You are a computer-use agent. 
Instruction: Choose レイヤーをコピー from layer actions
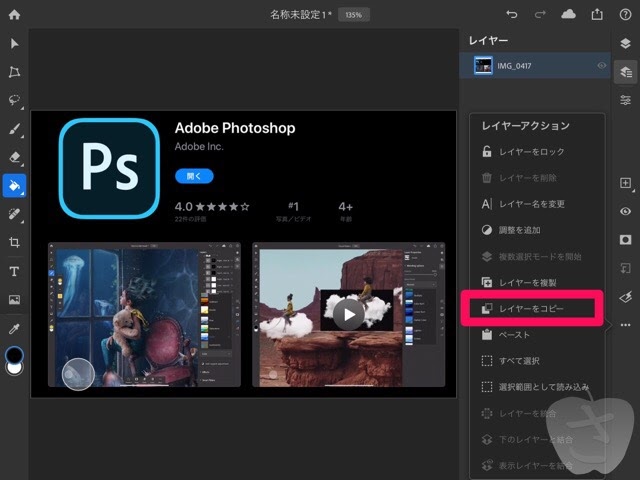coord(532,309)
